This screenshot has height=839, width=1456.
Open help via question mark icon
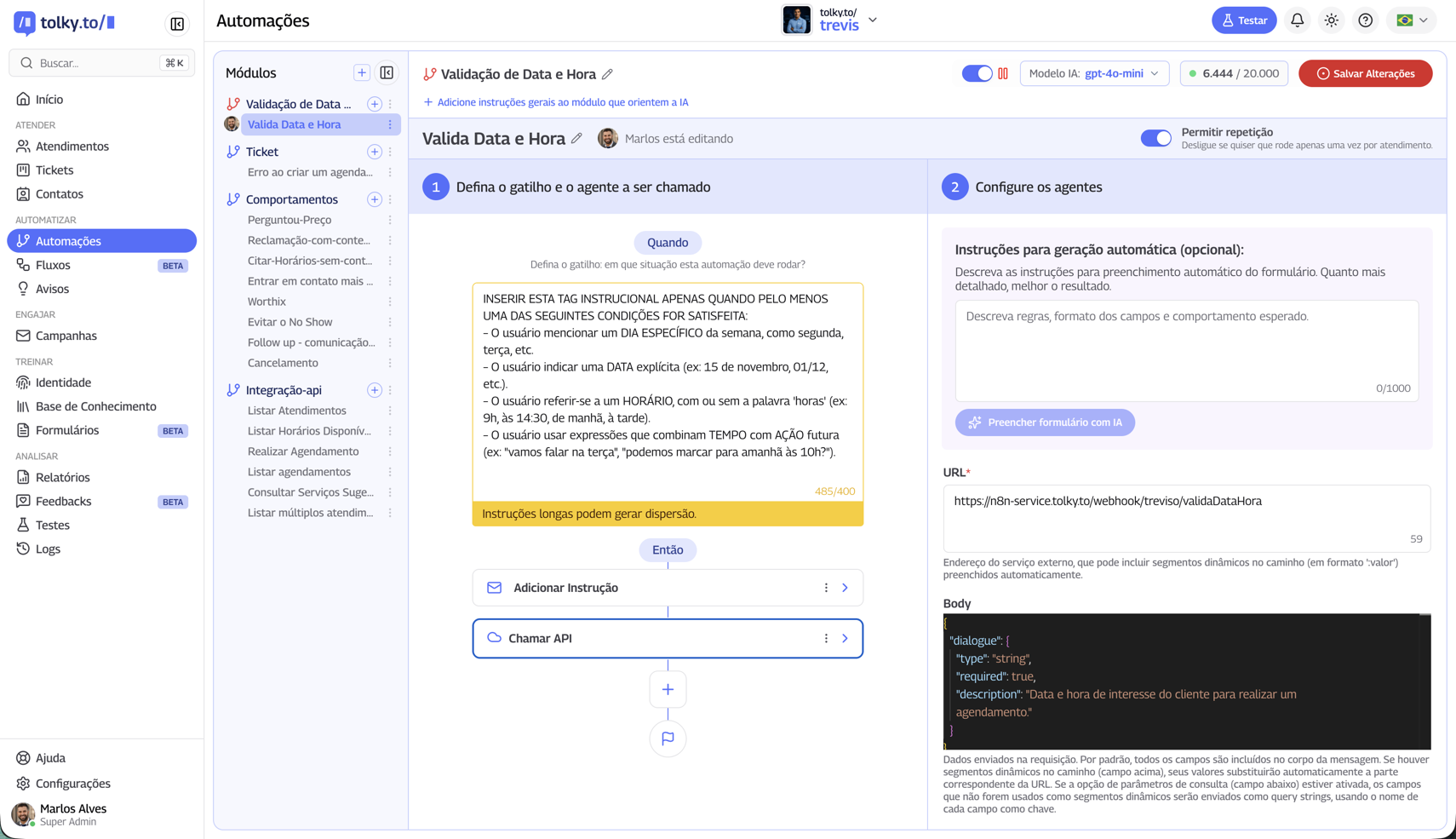point(1366,20)
